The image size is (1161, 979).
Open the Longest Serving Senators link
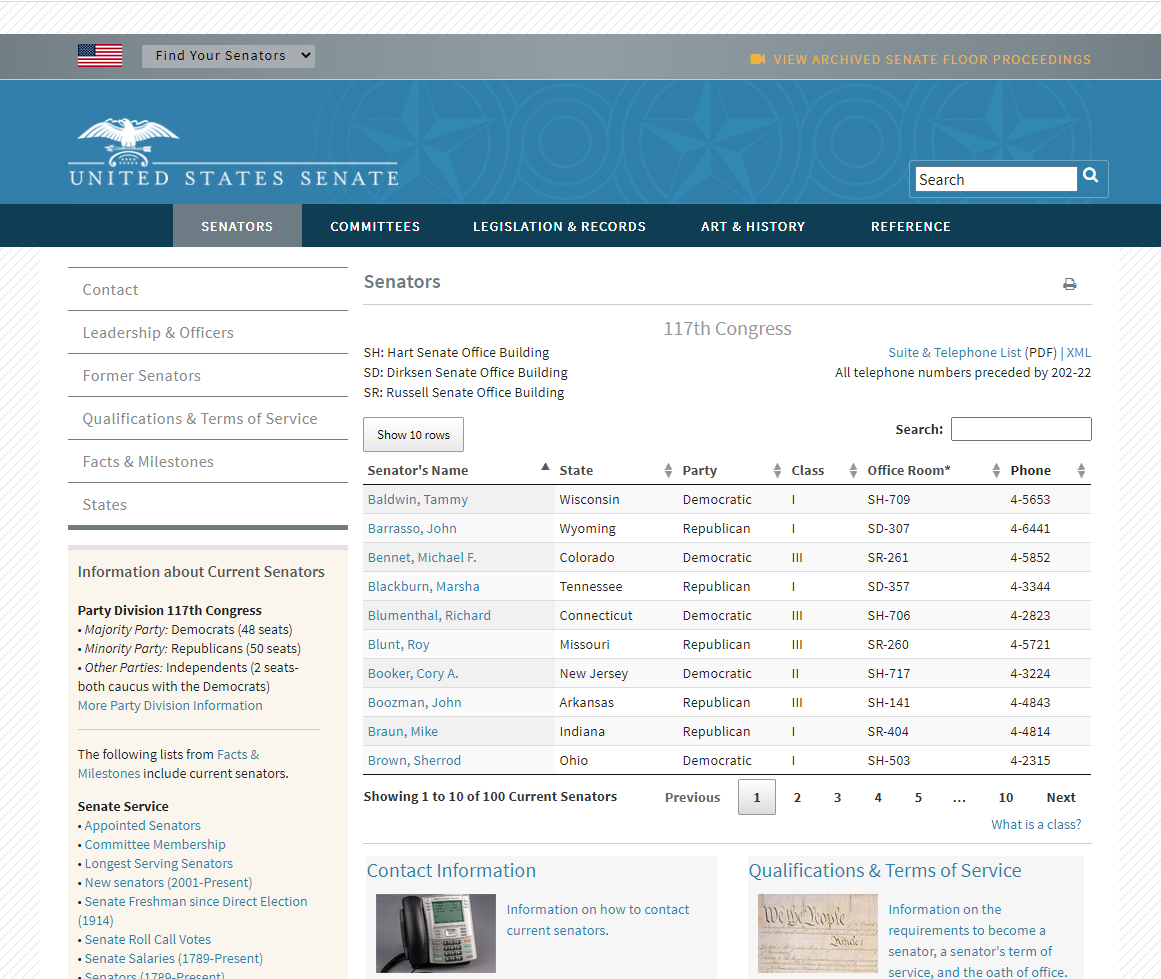pyautogui.click(x=158, y=863)
